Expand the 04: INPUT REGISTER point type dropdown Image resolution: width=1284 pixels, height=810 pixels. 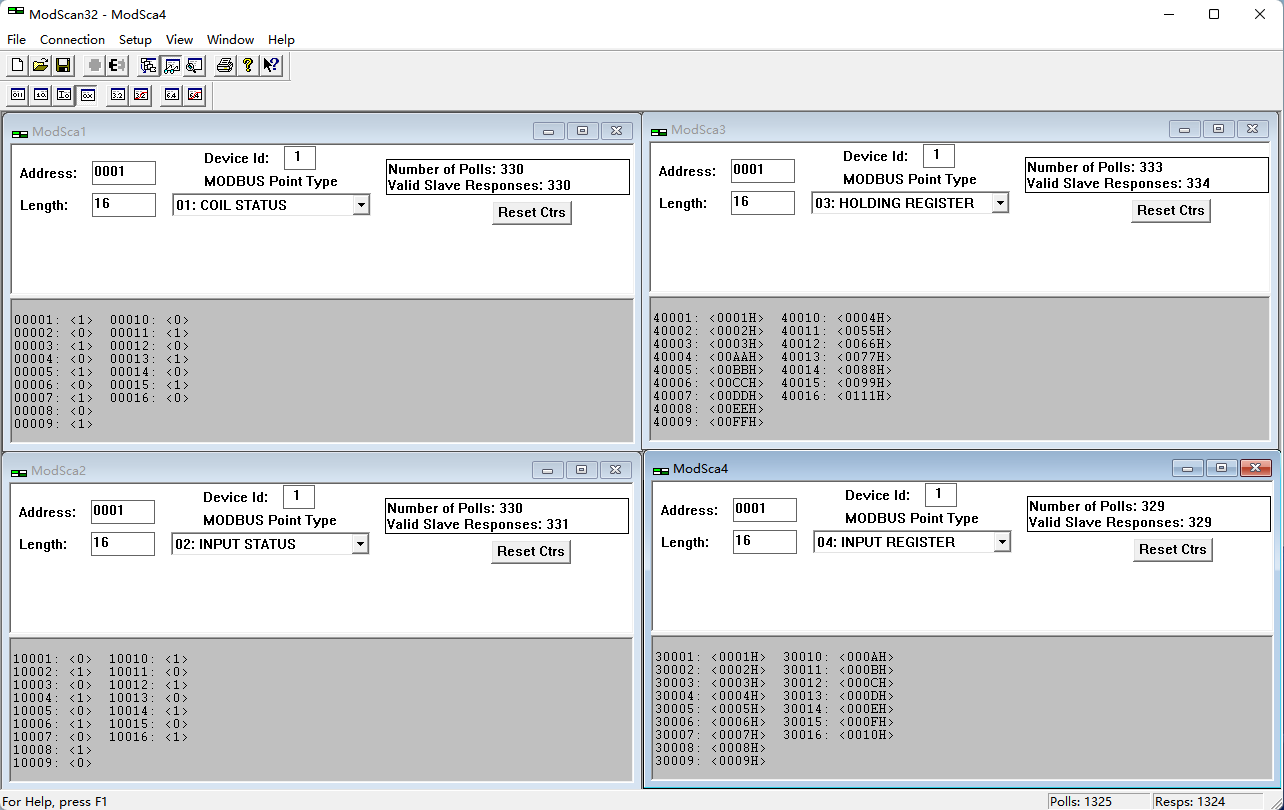(1002, 542)
